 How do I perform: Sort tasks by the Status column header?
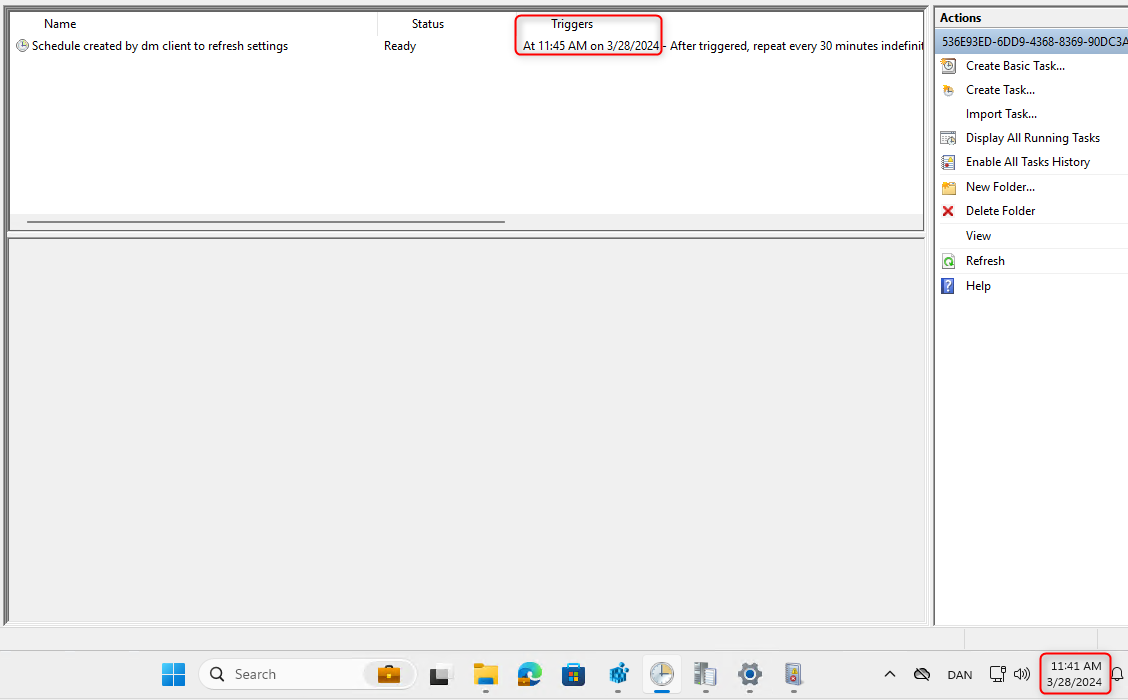click(x=427, y=24)
